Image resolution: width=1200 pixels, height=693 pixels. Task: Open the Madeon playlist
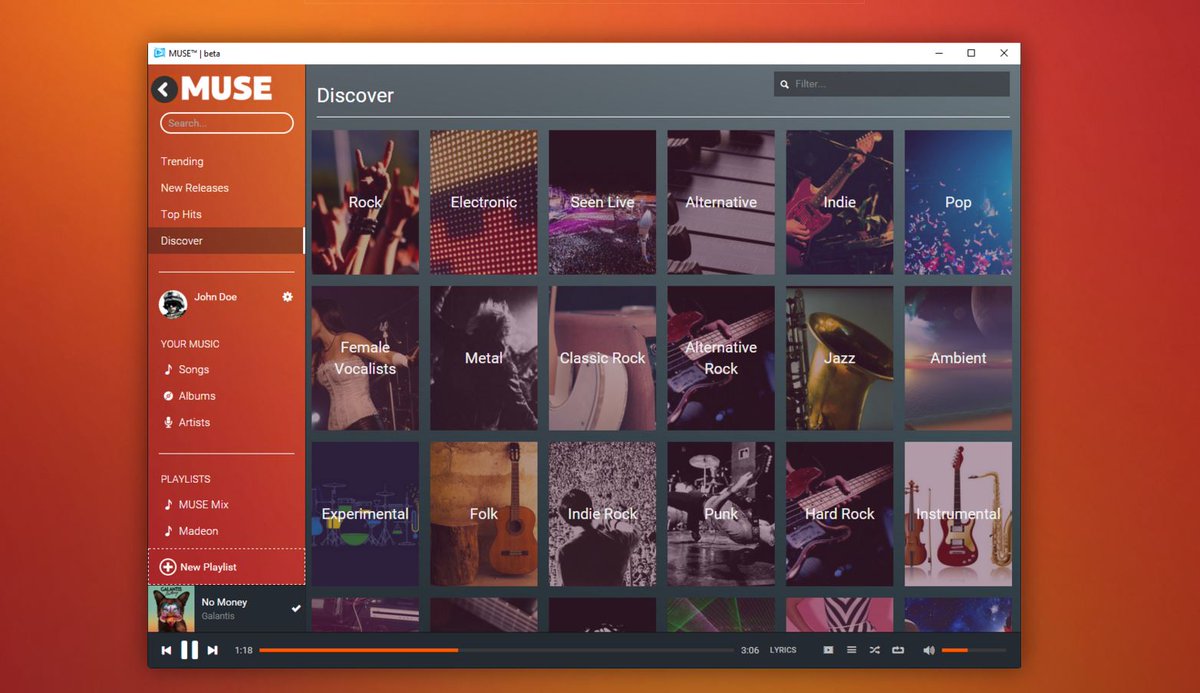point(198,531)
